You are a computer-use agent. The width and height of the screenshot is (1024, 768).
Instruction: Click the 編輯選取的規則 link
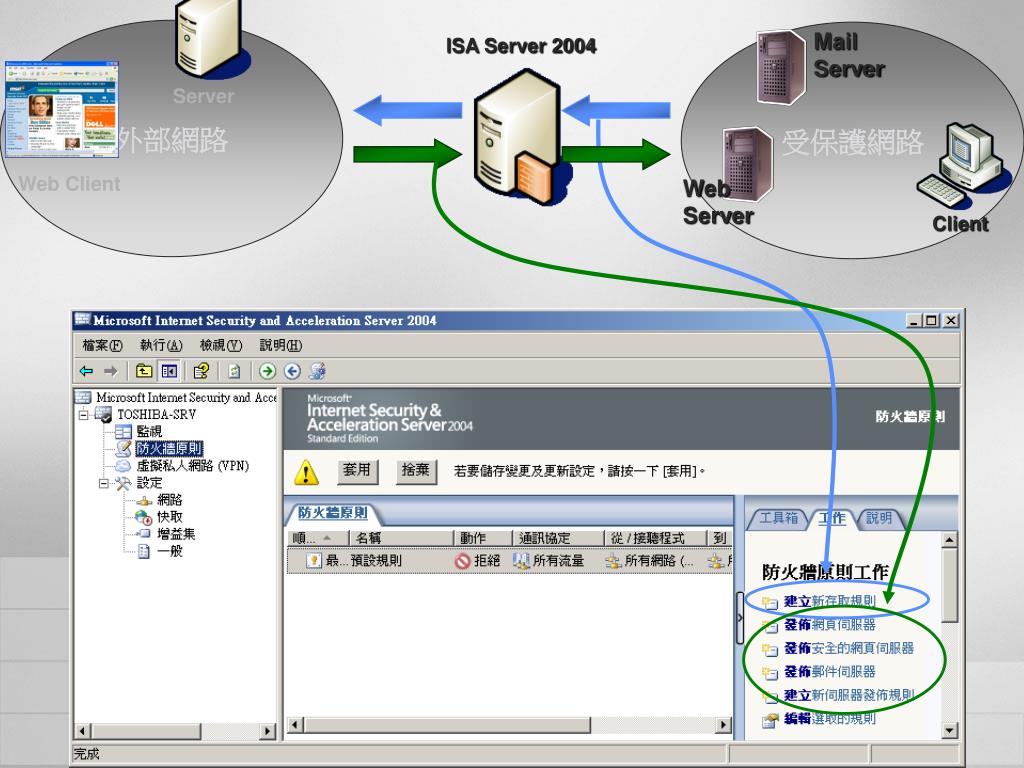[829, 718]
